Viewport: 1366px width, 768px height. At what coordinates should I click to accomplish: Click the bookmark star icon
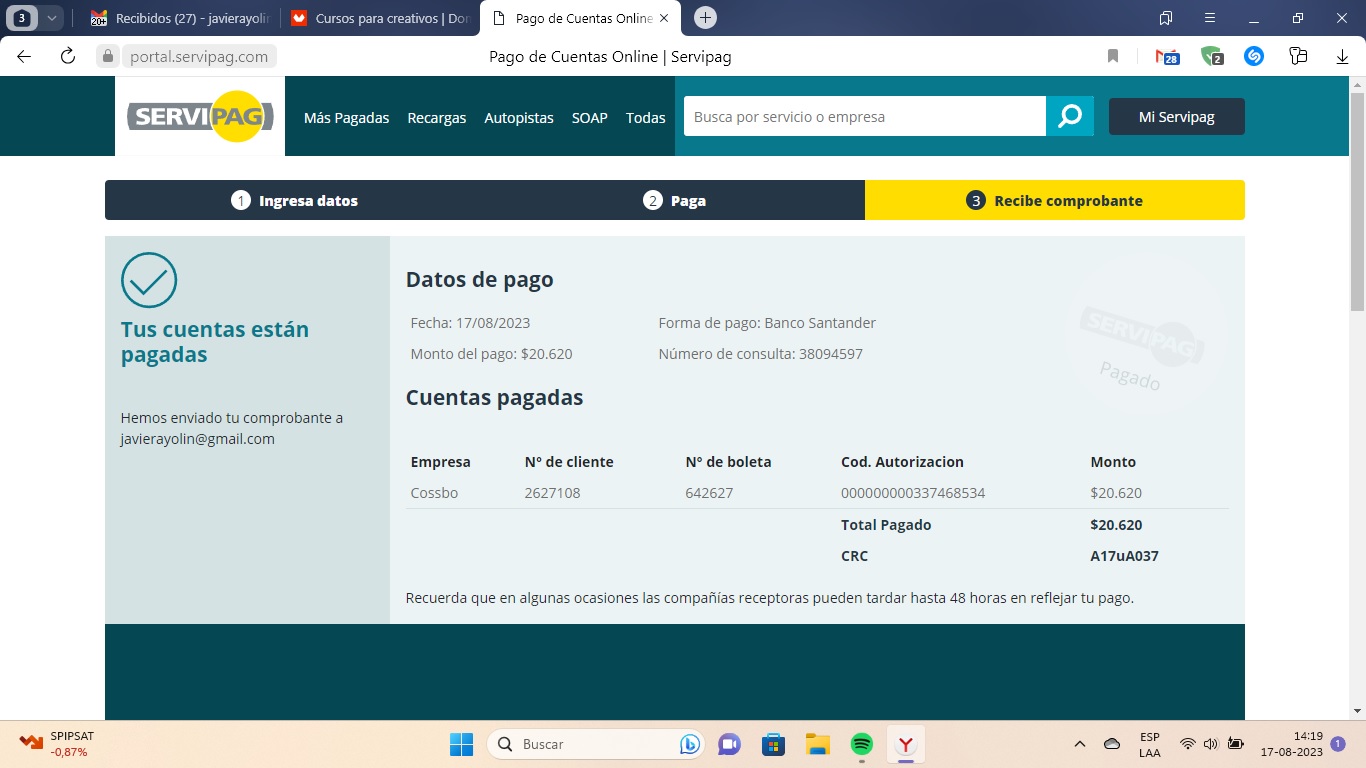click(1112, 56)
